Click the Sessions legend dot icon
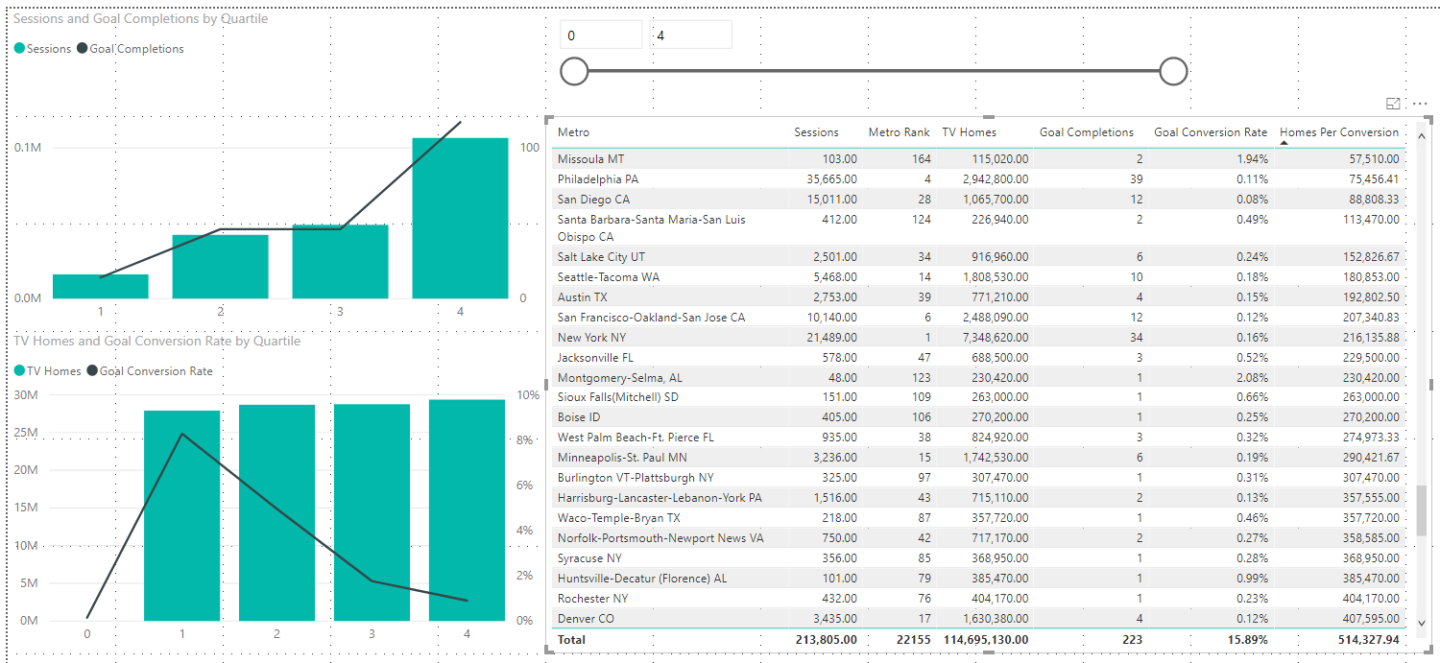 point(20,49)
